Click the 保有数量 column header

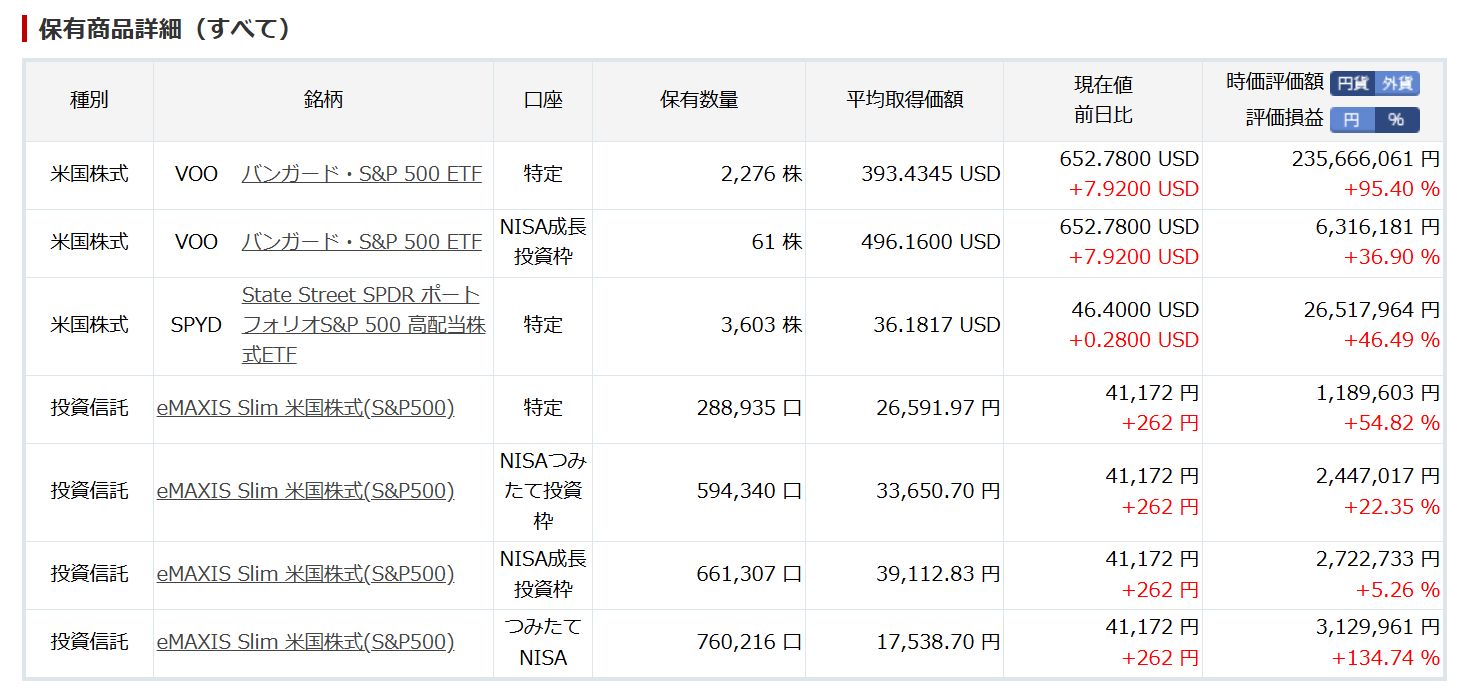pyautogui.click(x=699, y=100)
